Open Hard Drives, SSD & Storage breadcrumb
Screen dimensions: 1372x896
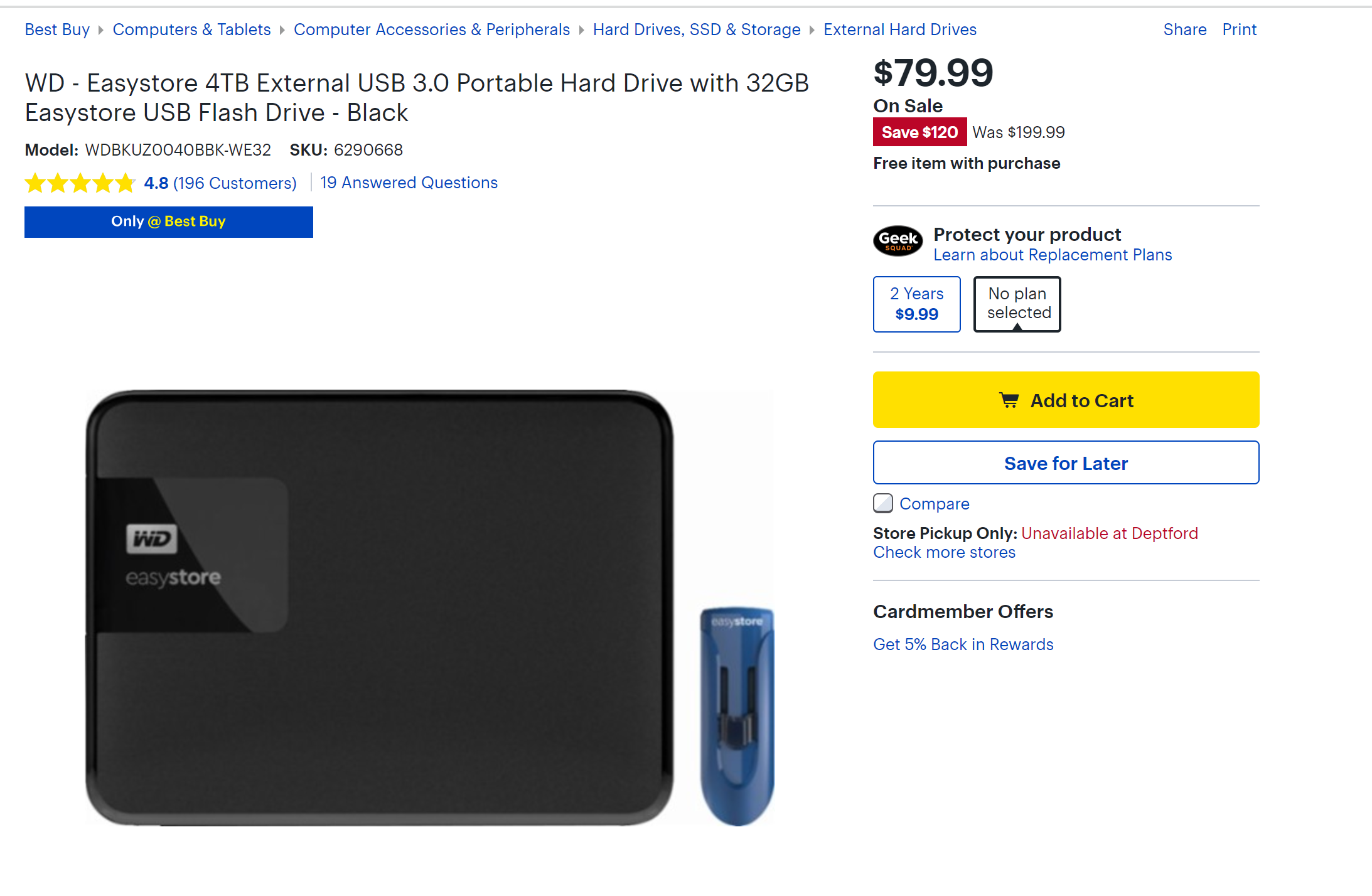click(x=697, y=29)
